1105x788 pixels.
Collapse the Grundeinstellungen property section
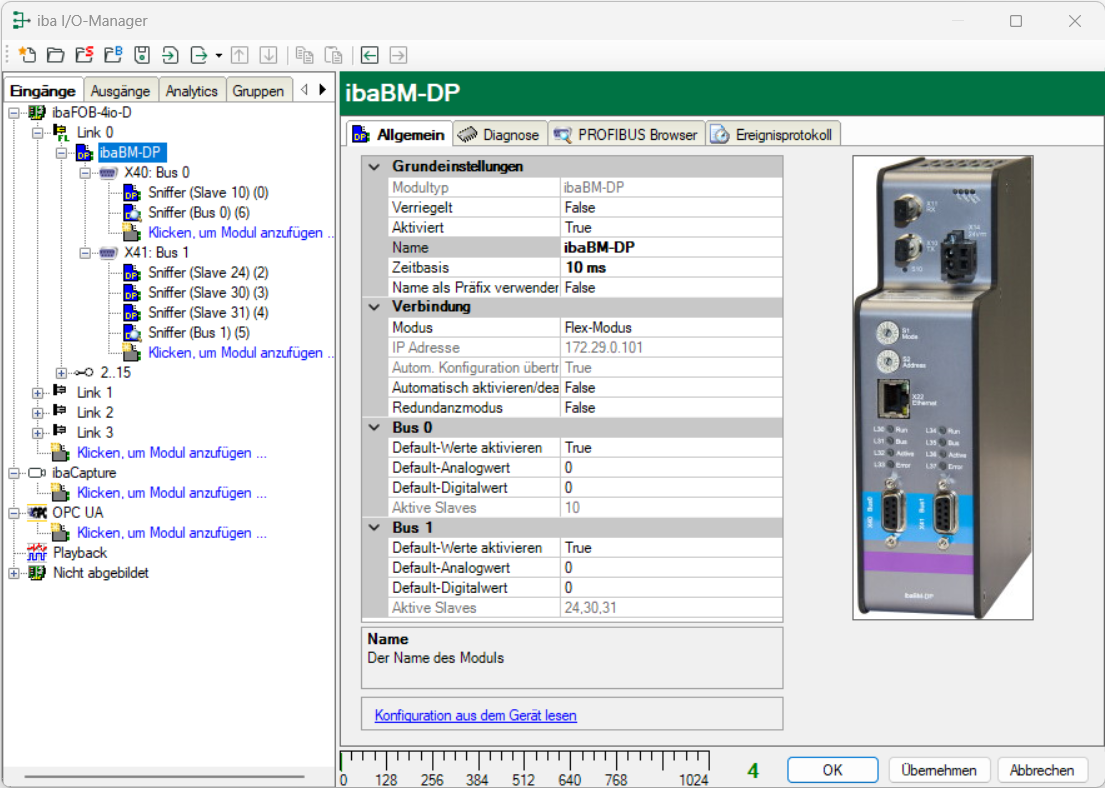point(375,167)
